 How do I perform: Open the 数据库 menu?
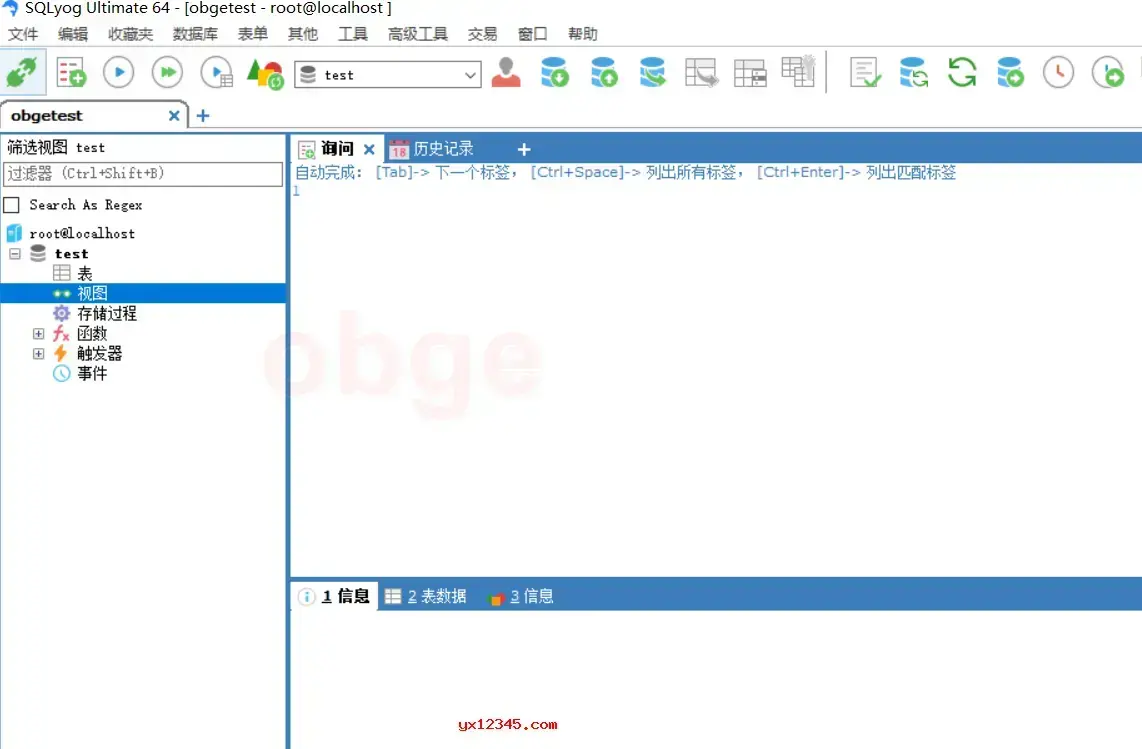tap(195, 34)
